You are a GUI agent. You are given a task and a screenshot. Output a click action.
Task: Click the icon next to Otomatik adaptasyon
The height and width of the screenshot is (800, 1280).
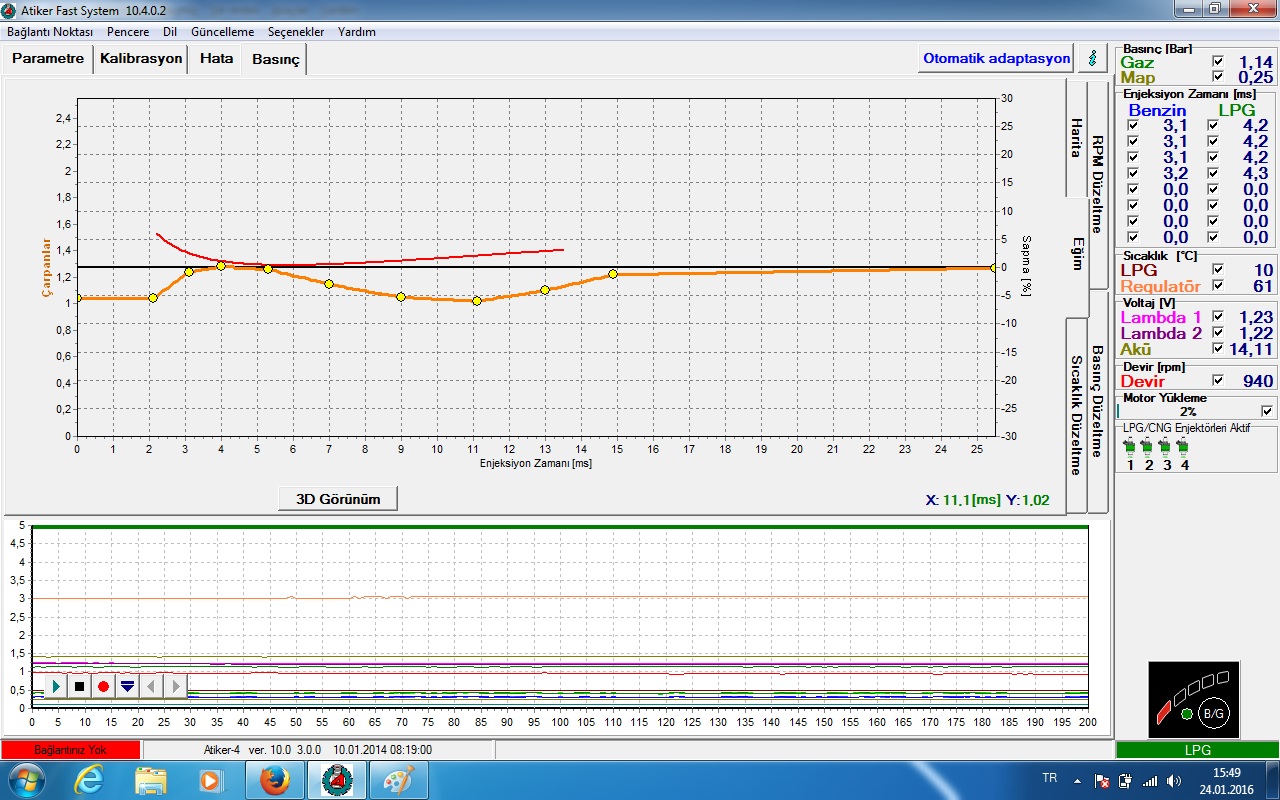(1092, 58)
